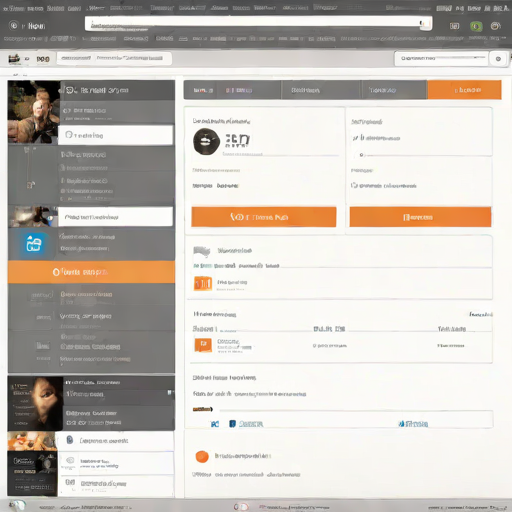Screen dimensions: 512x512
Task: Click the green circular icon in browser toolbar
Action: (476, 26)
